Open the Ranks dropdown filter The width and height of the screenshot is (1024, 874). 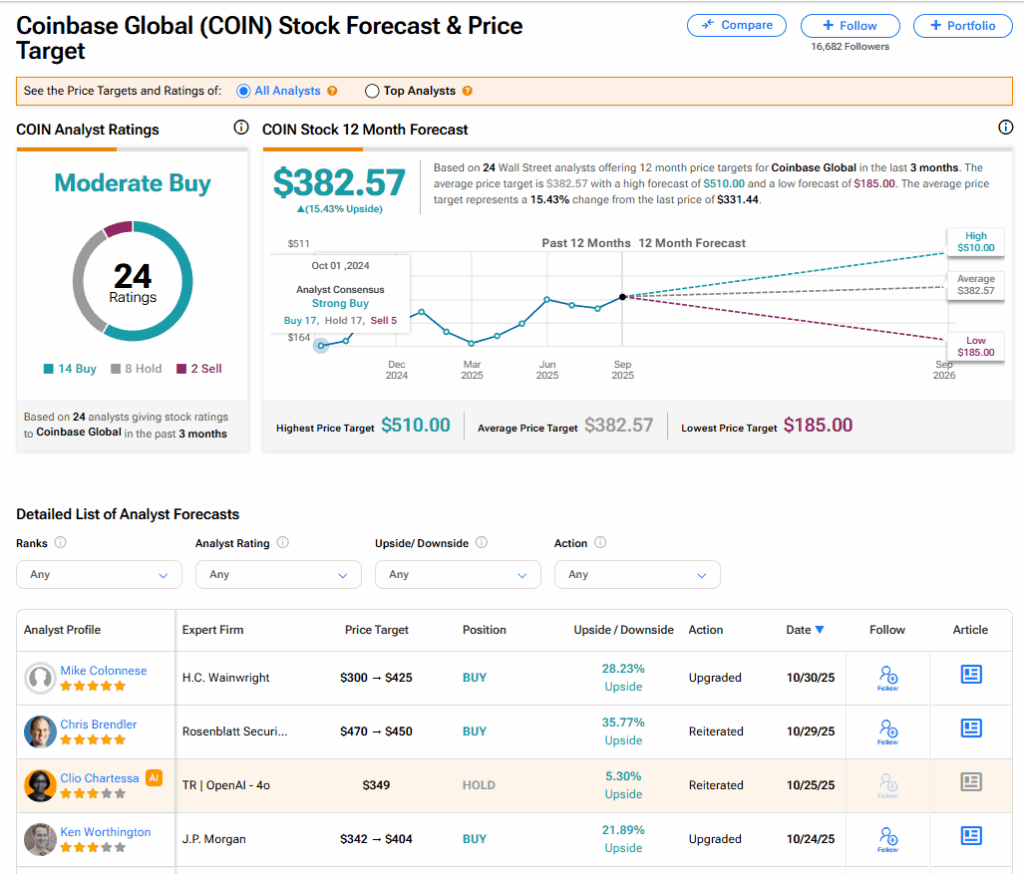pos(99,575)
